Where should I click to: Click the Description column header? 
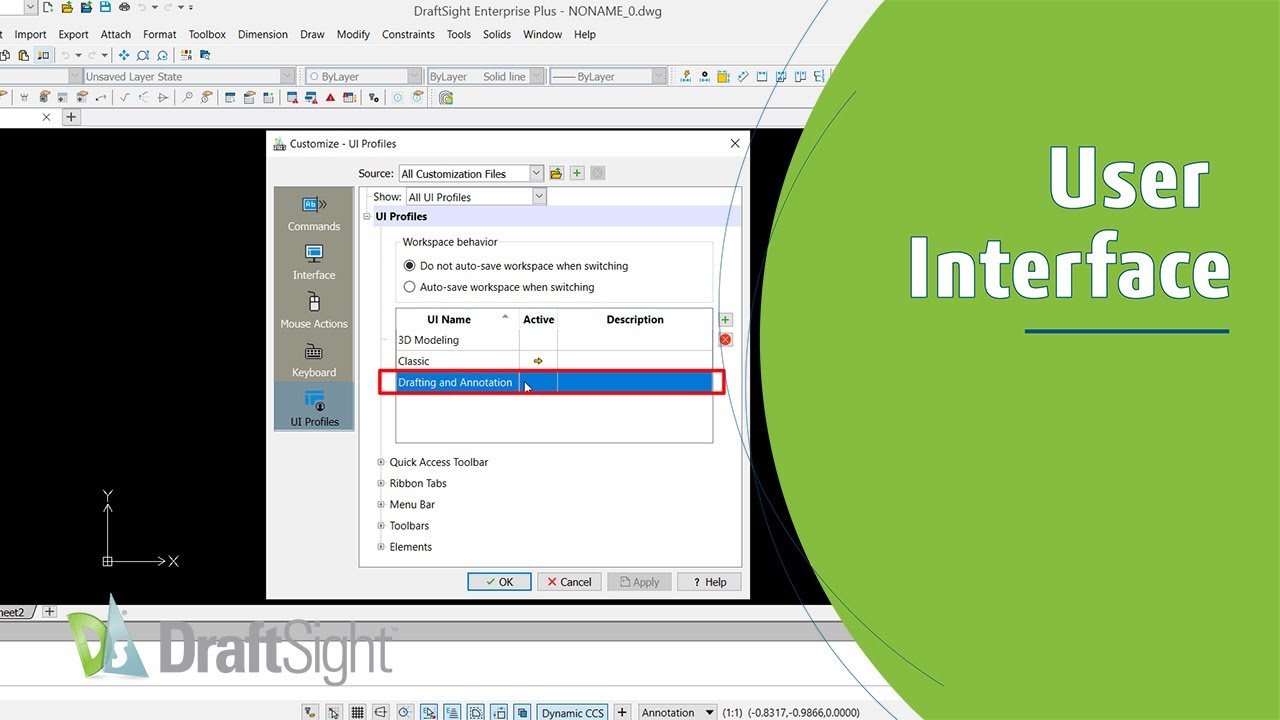[x=635, y=320]
